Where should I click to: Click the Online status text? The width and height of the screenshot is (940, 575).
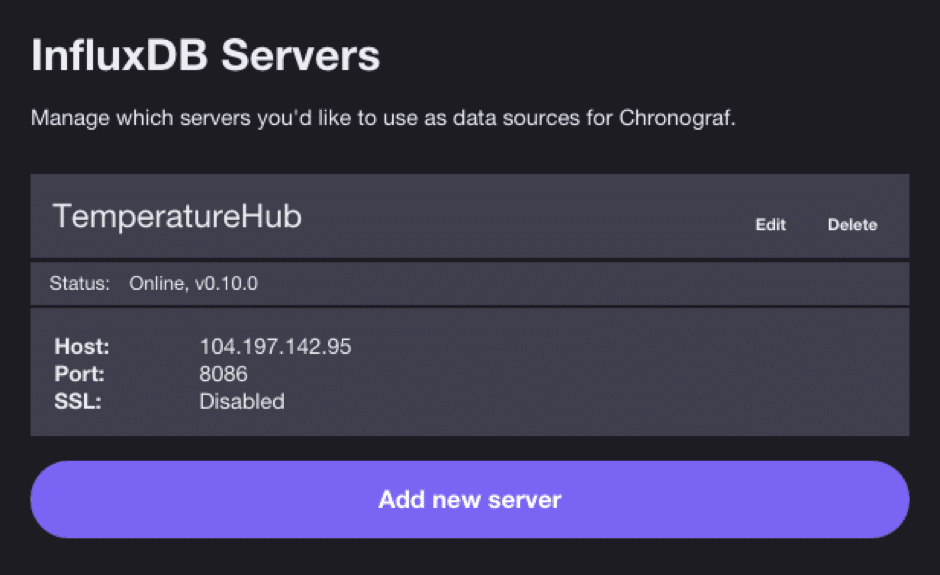click(156, 284)
